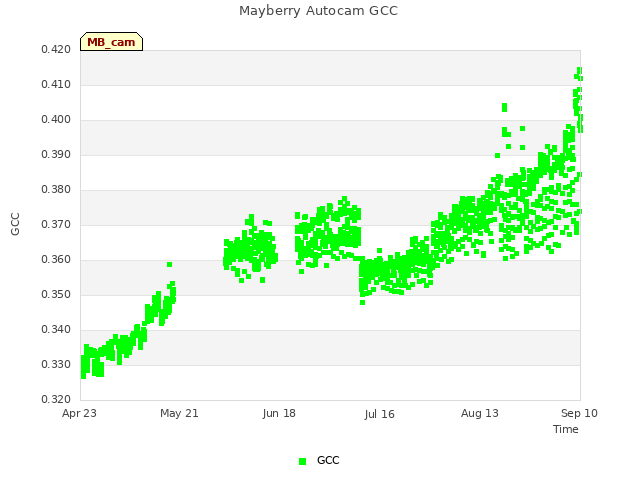Click the 0.320 y-axis value
The height and width of the screenshot is (480, 640).
click(56, 400)
